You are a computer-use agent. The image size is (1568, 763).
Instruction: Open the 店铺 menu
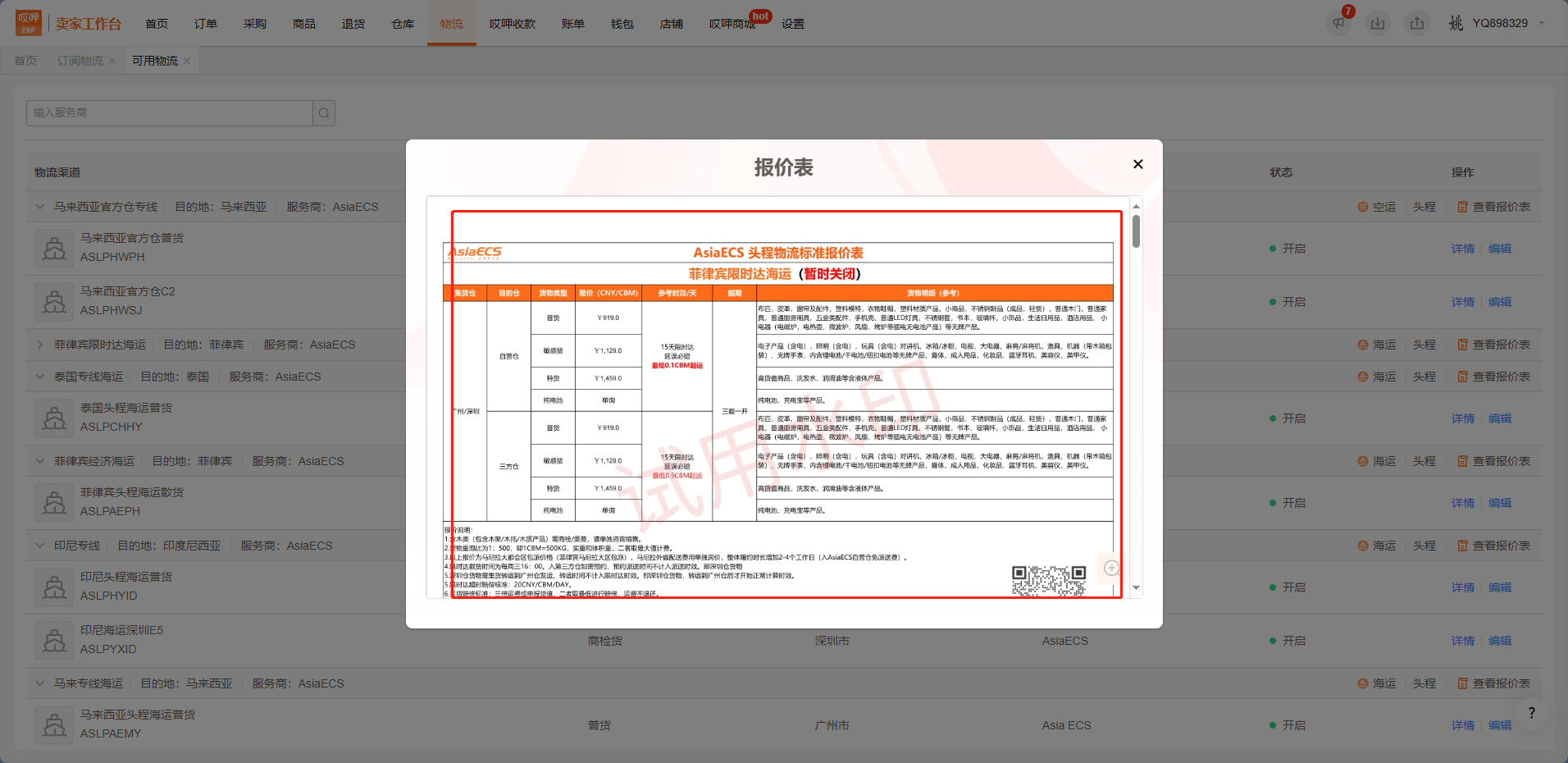pos(672,24)
